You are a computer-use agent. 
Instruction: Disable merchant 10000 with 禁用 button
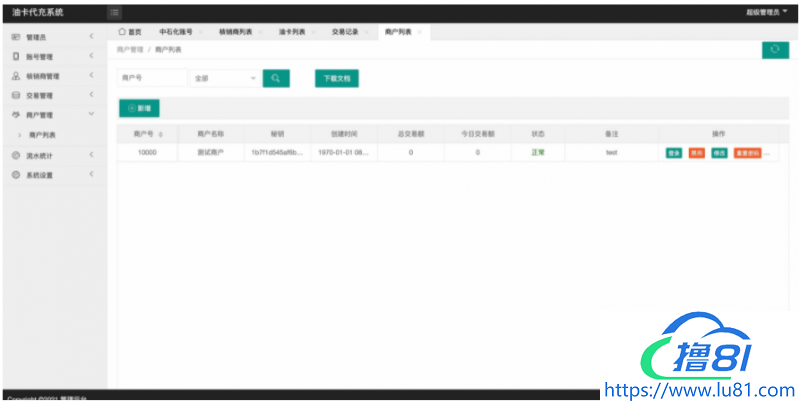click(696, 153)
